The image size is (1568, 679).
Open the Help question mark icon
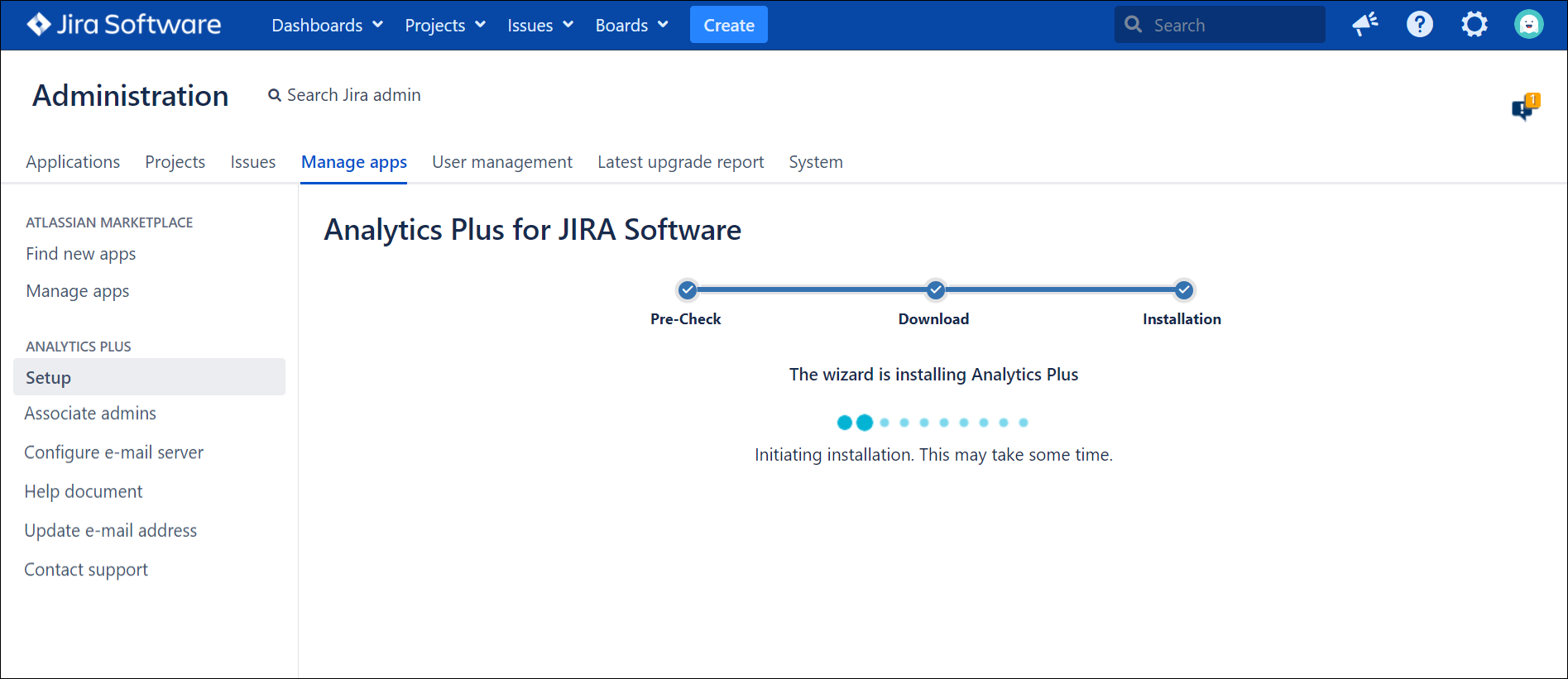click(x=1419, y=25)
